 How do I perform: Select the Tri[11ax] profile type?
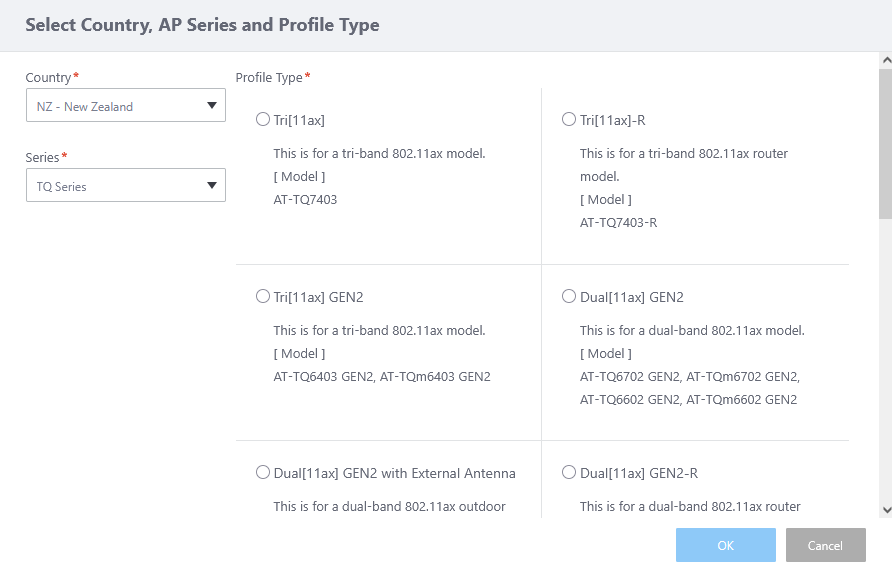(x=263, y=120)
